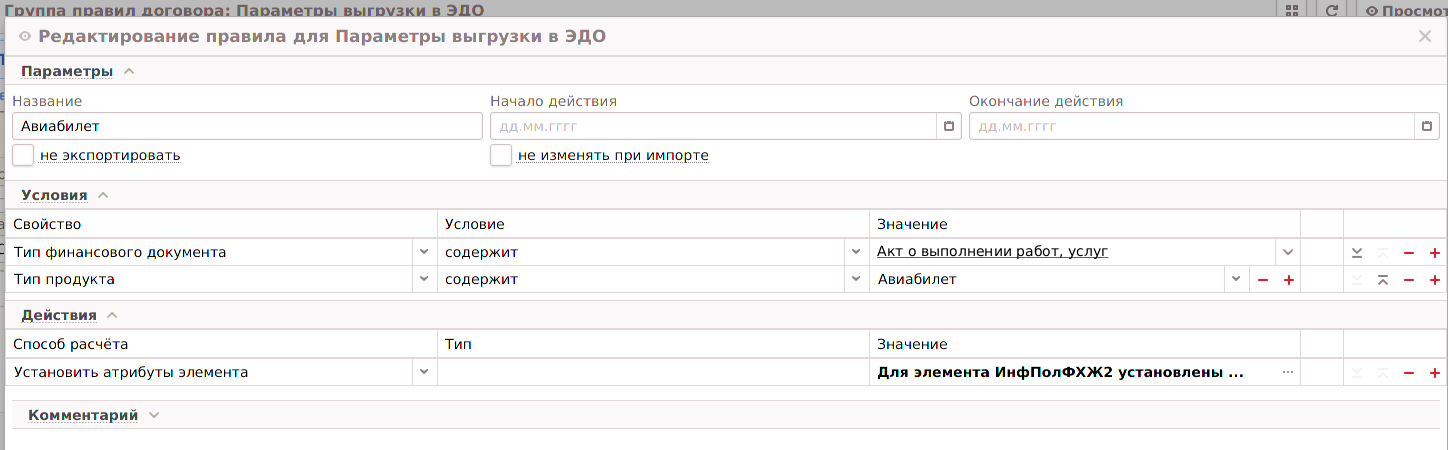Collapse the Условия section

103,195
